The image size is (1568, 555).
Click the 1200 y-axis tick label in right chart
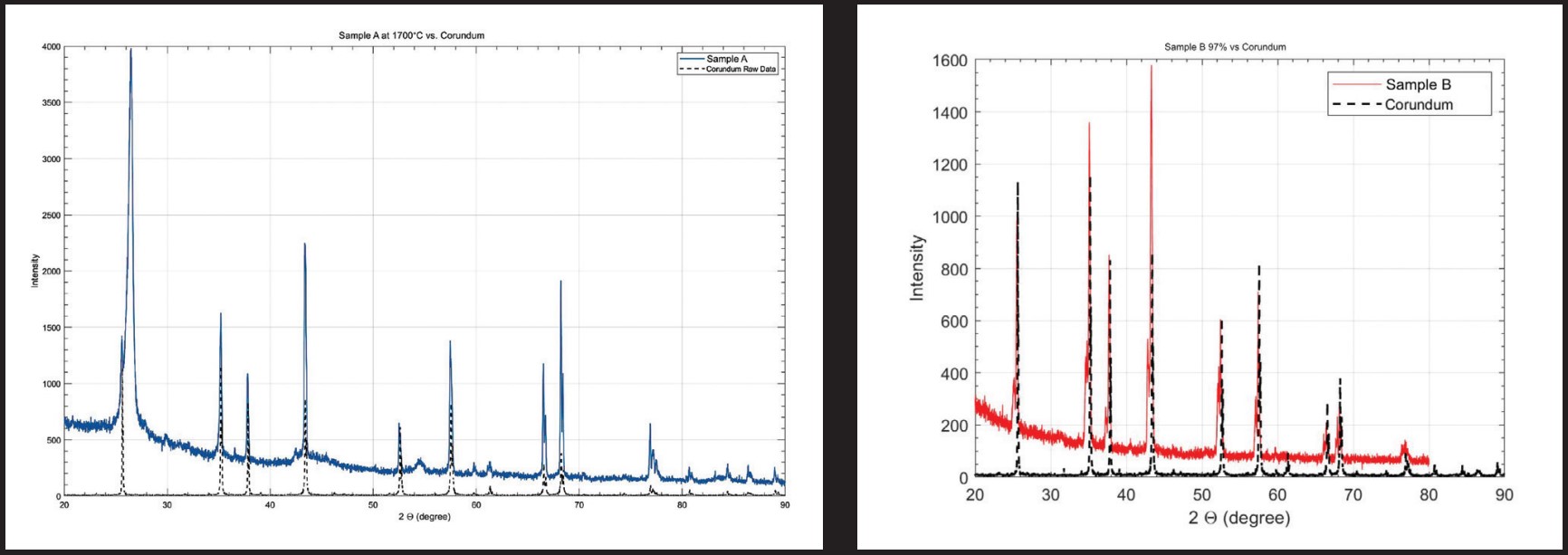click(950, 165)
